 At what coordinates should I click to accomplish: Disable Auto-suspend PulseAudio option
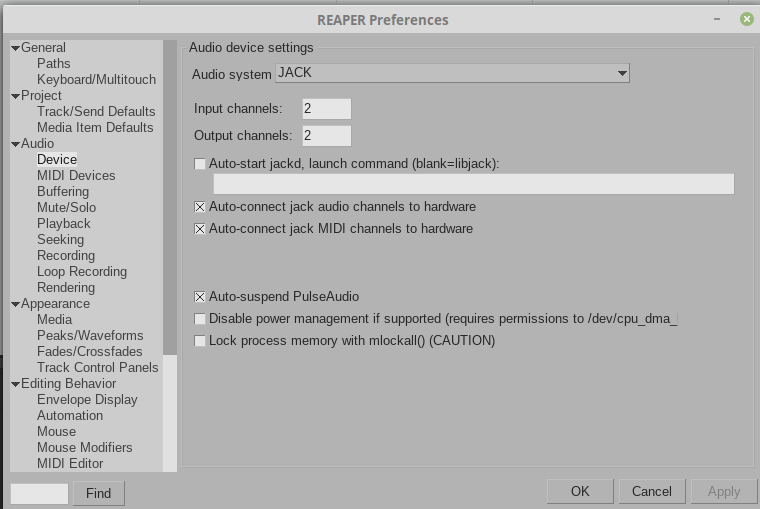(200, 297)
